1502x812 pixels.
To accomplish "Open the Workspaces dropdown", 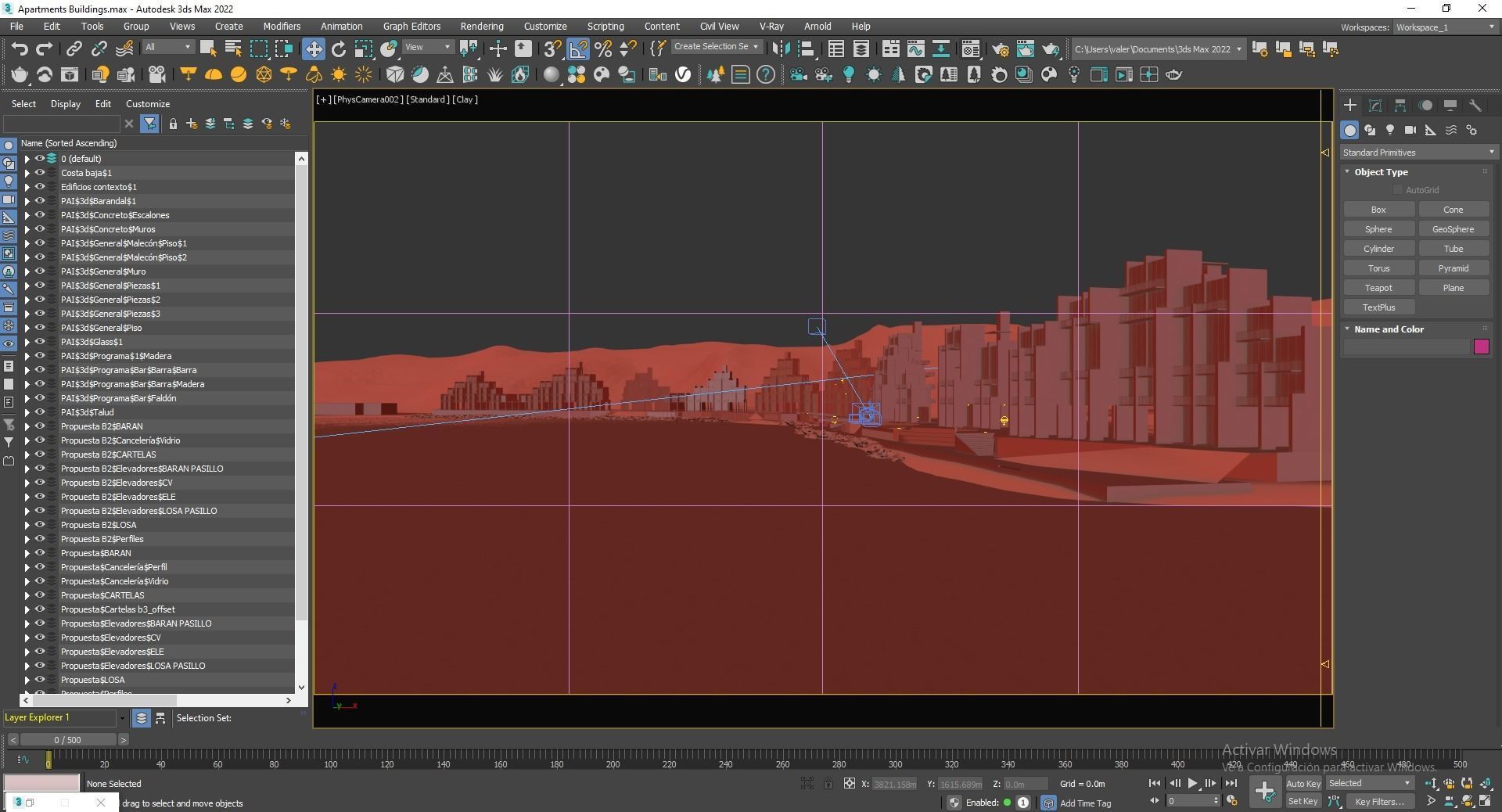I will [1446, 27].
